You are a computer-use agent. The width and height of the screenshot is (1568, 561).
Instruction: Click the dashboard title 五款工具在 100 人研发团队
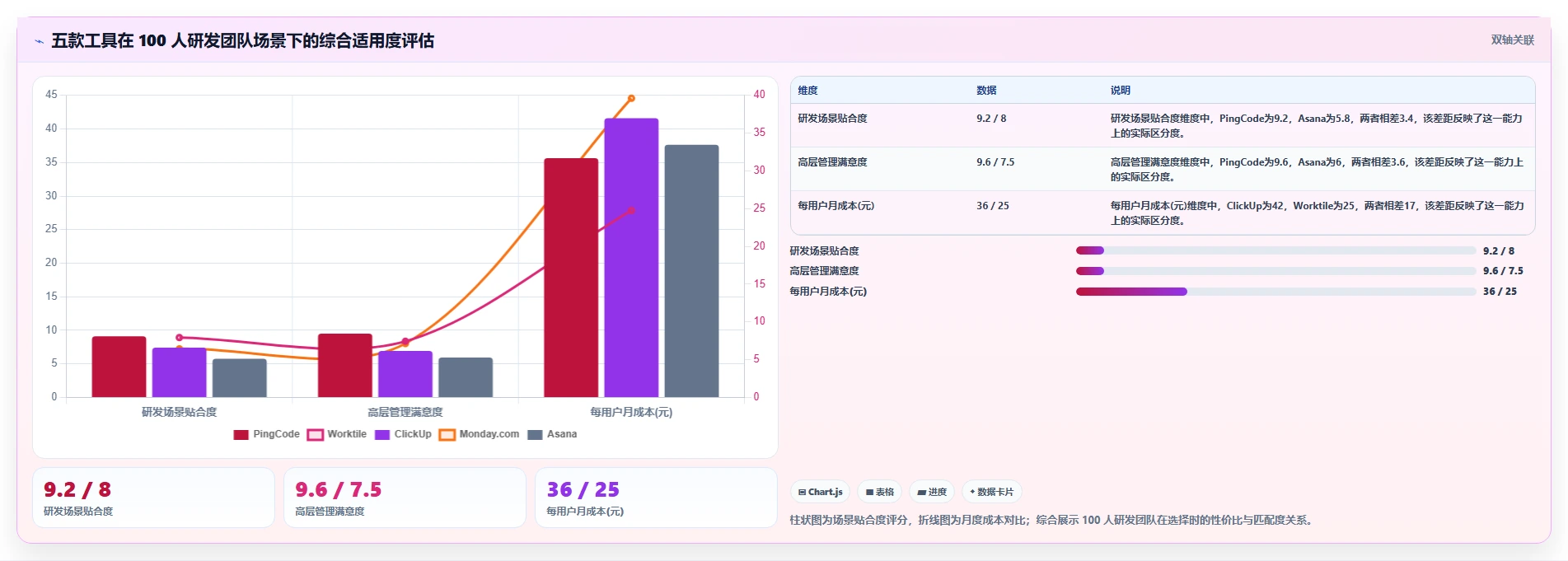[x=242, y=41]
